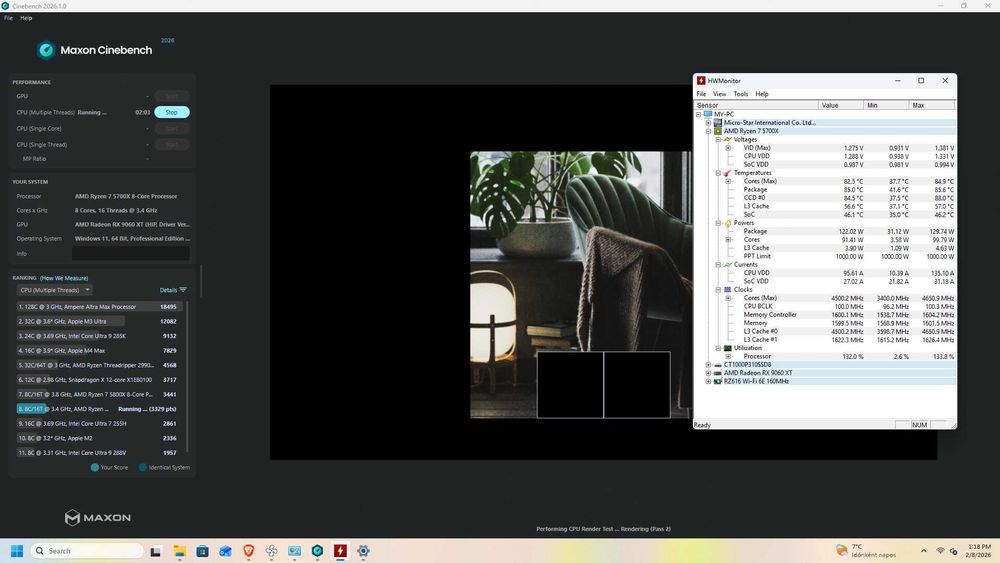Collapse the MY-PC tree node
Screen dimensions: 1000x563
point(698,114)
